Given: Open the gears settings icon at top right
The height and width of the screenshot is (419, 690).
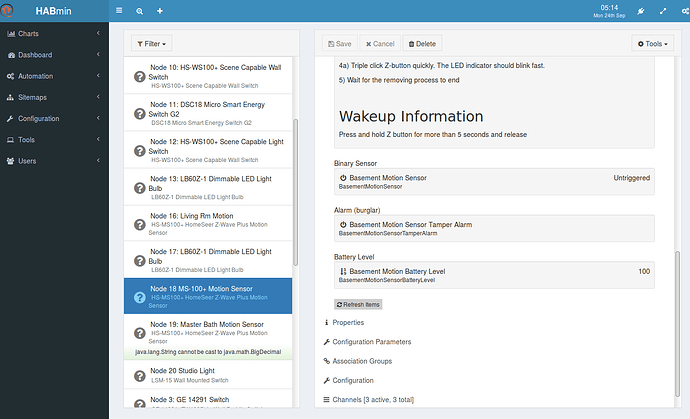Looking at the screenshot, I should [682, 11].
